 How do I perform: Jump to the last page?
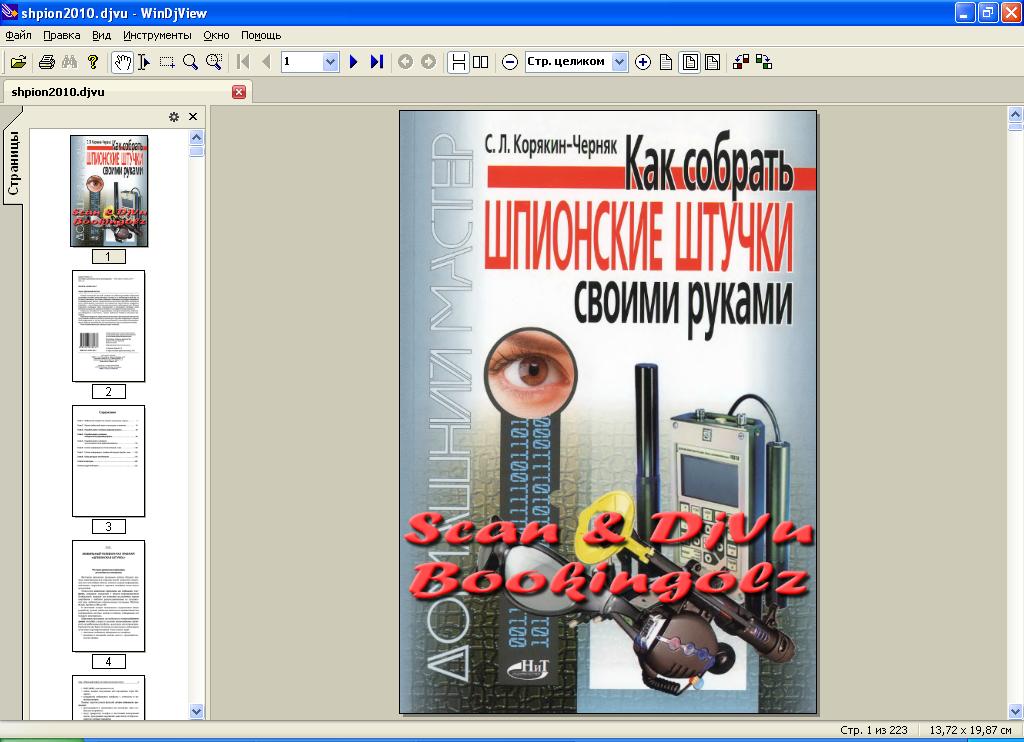377,62
